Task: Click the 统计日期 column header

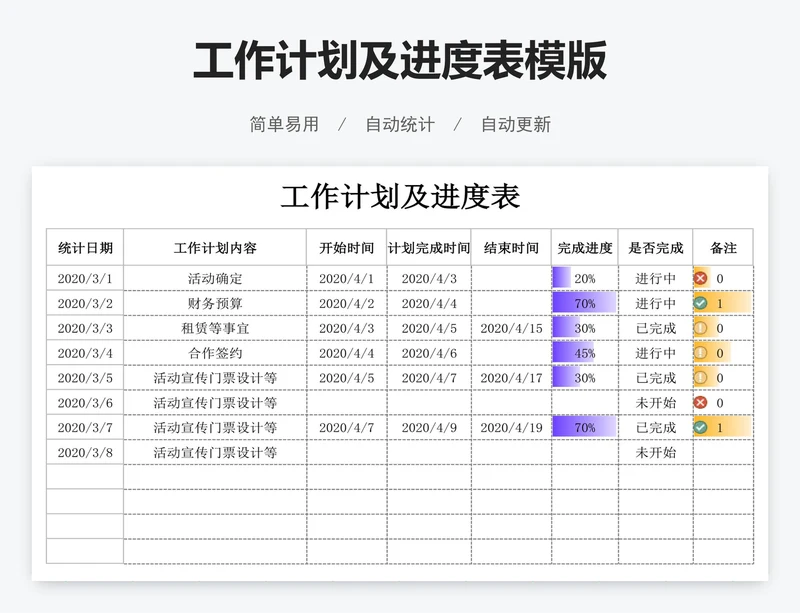Action: pyautogui.click(x=85, y=248)
